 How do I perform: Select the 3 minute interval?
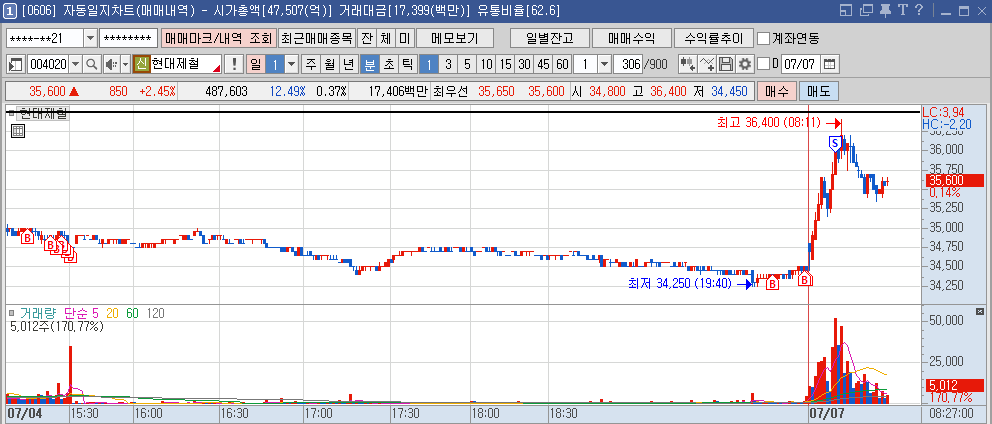tap(448, 64)
